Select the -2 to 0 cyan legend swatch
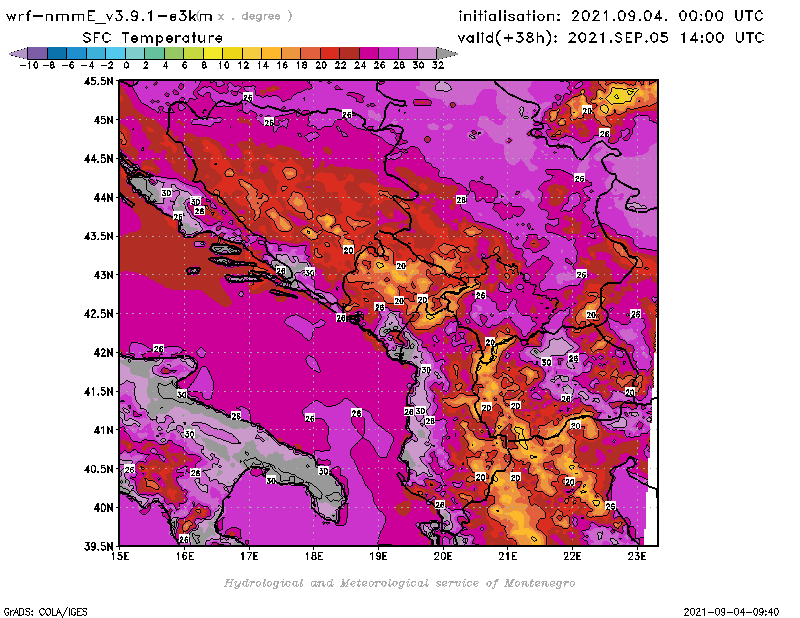Screen dimensions: 800x618 [115, 54]
